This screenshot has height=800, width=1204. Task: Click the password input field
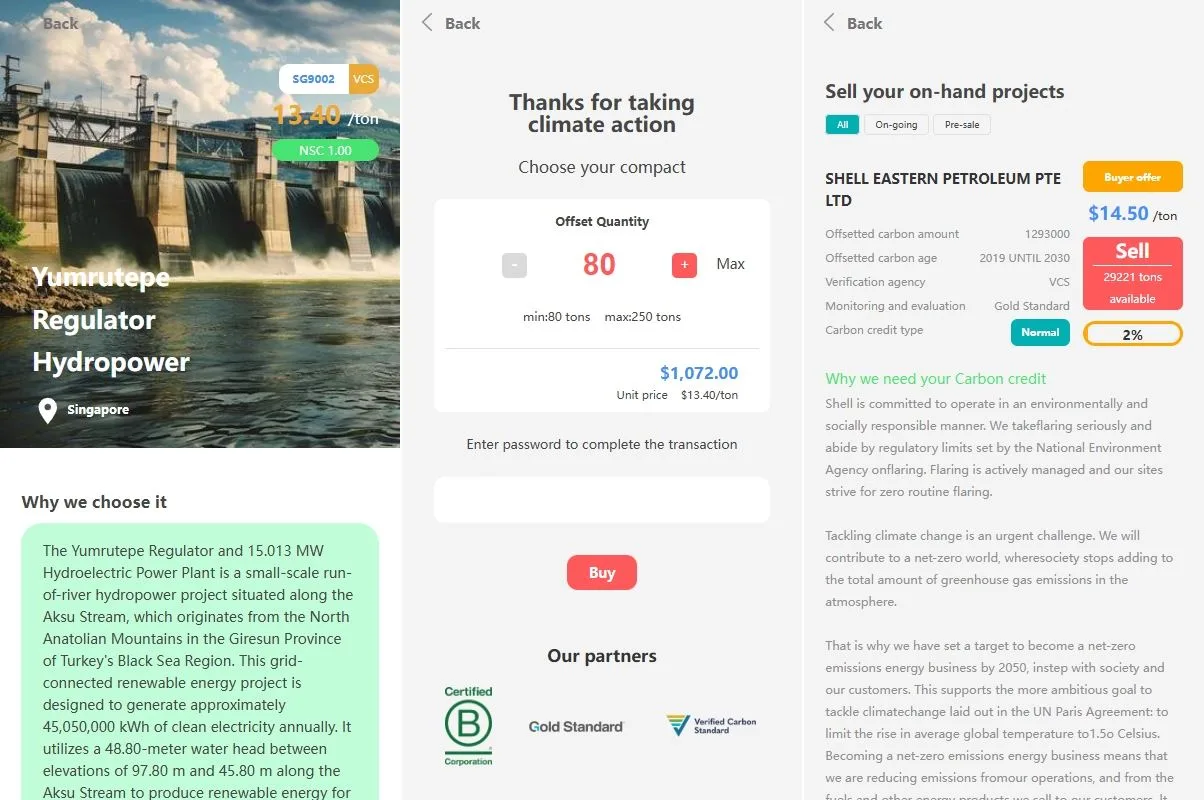point(602,500)
